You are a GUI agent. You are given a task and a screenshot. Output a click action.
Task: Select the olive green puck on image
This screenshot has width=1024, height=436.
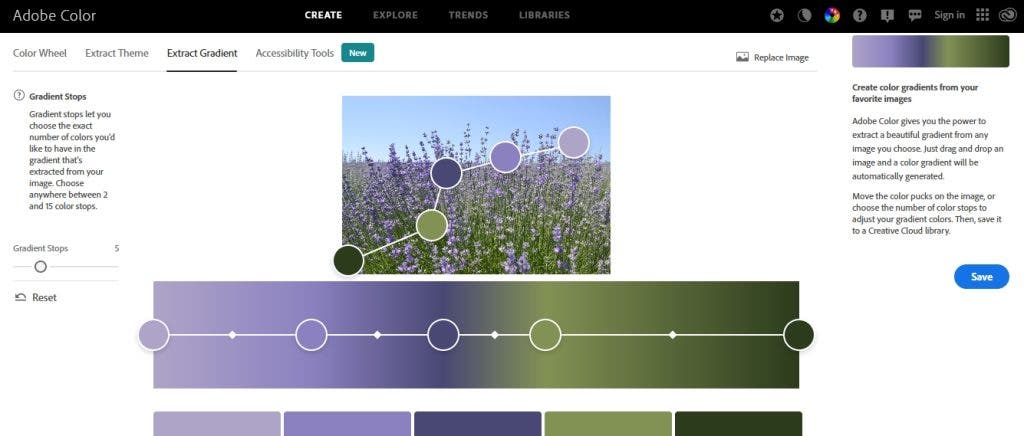432,226
